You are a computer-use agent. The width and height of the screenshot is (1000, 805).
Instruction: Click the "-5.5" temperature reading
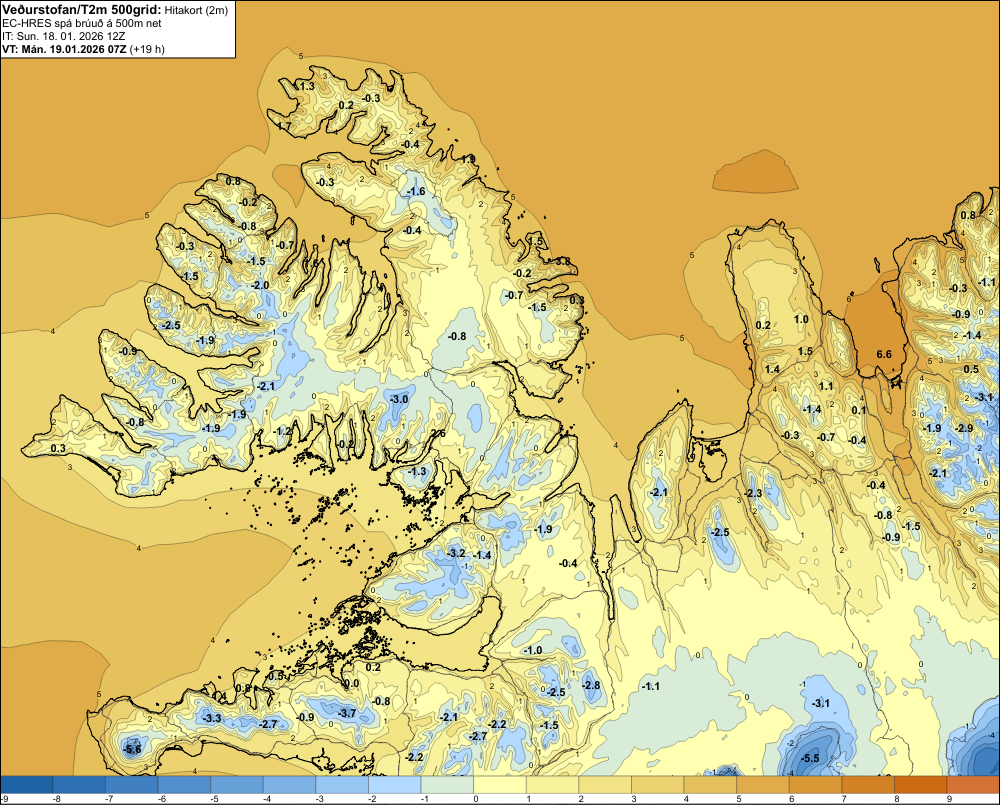(809, 758)
